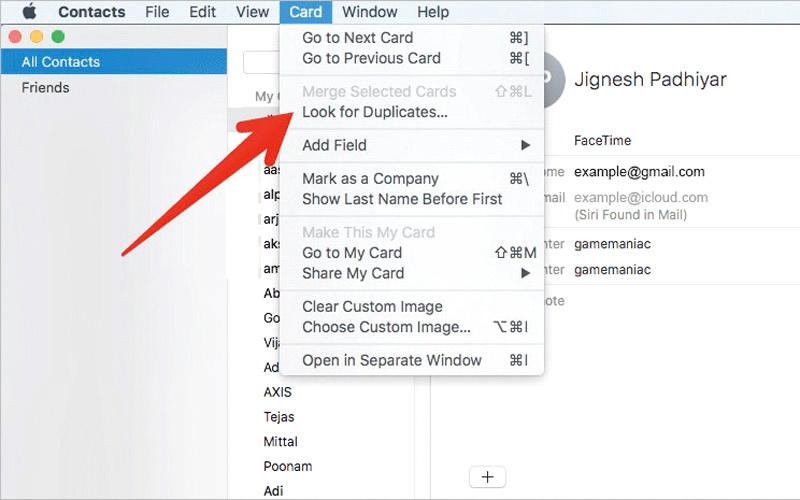The height and width of the screenshot is (500, 800).
Task: Select All Contacts in sidebar
Action: point(61,62)
